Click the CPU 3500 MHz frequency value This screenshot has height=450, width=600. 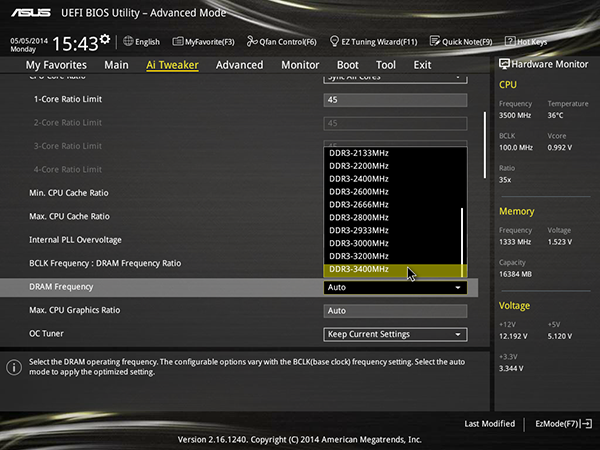[x=515, y=115]
